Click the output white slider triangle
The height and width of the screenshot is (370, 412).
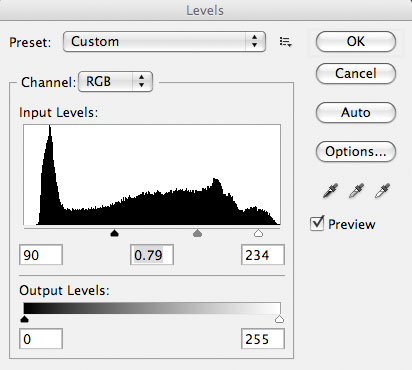[x=279, y=319]
